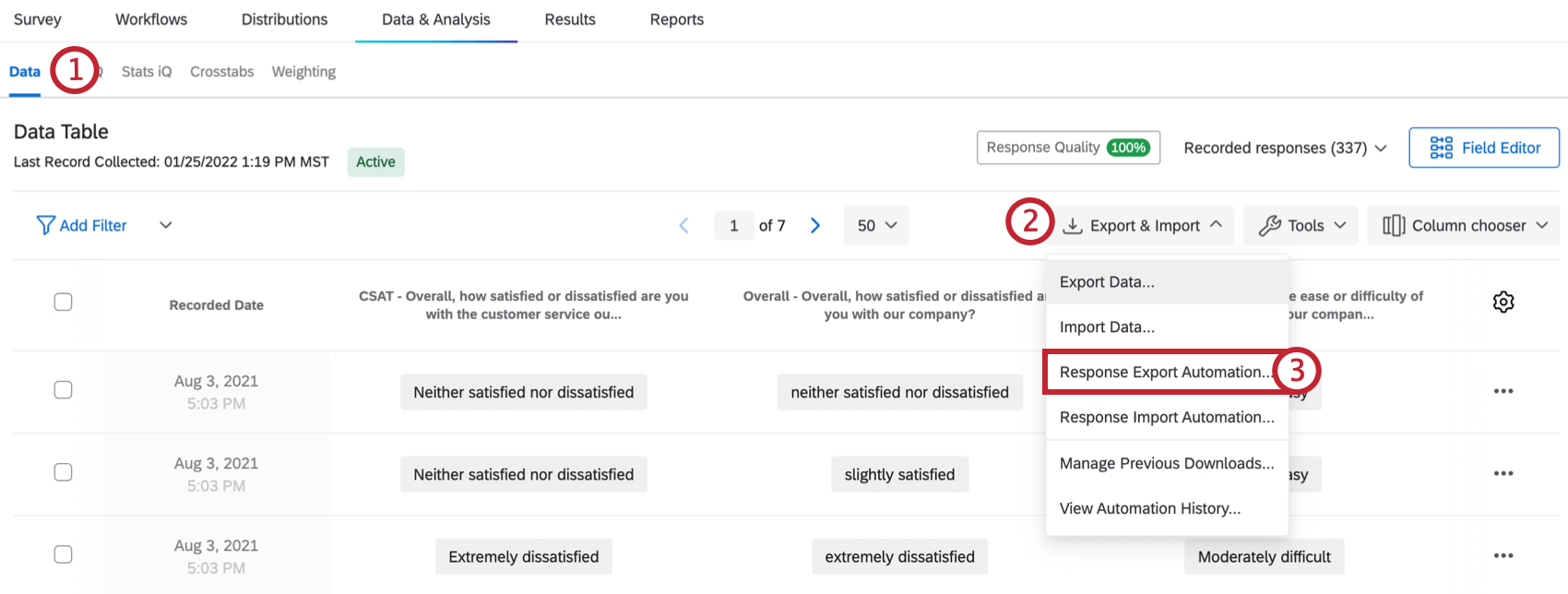The width and height of the screenshot is (1568, 594).
Task: Toggle the select-all header checkbox
Action: pos(63,302)
